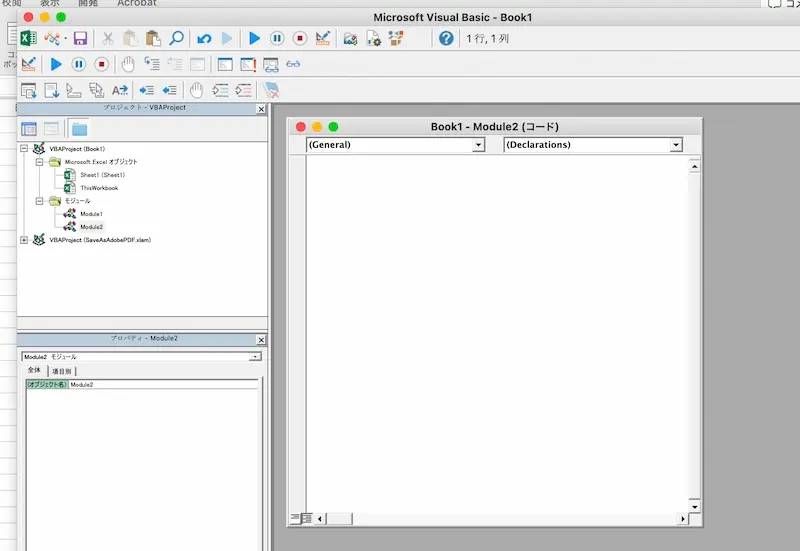
Task: Open the Immediate Window icon with exclamation mark
Action: 248,64
